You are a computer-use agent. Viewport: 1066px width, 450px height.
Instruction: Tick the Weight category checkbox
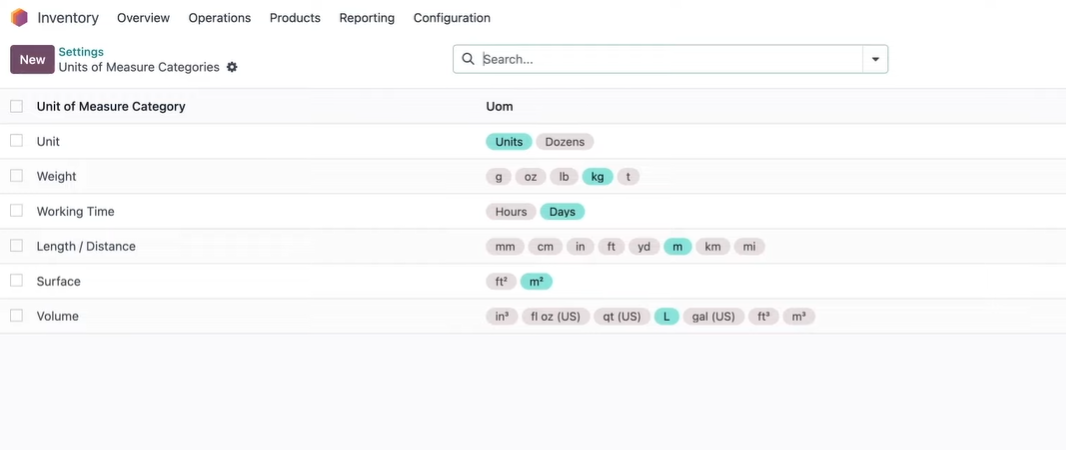pos(16,176)
